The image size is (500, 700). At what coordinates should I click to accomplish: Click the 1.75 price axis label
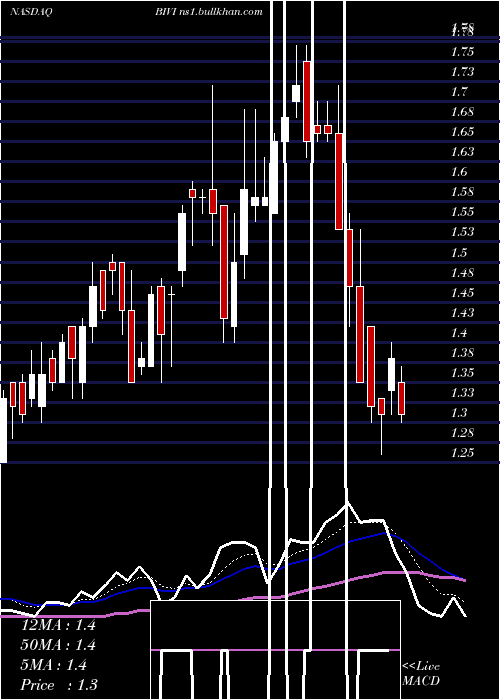(462, 52)
